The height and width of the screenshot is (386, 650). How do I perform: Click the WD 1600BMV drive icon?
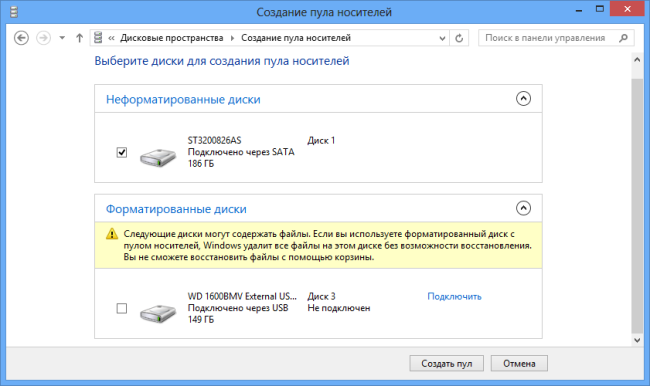pyautogui.click(x=158, y=313)
